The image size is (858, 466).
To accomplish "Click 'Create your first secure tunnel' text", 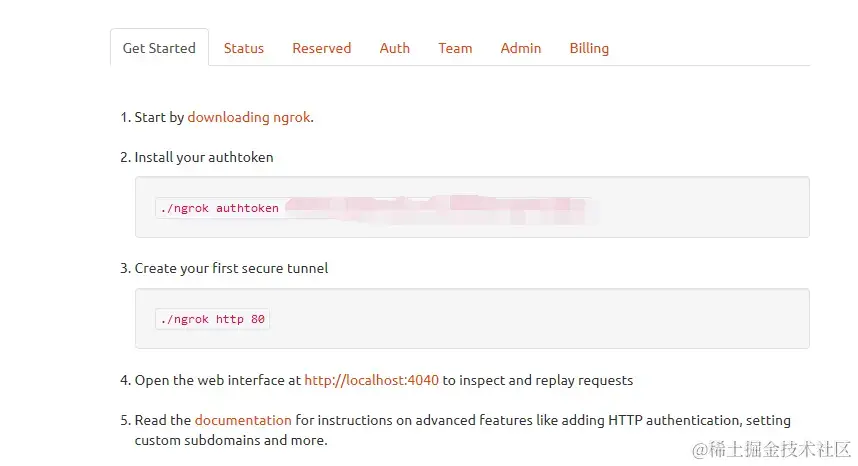I will pos(231,269).
